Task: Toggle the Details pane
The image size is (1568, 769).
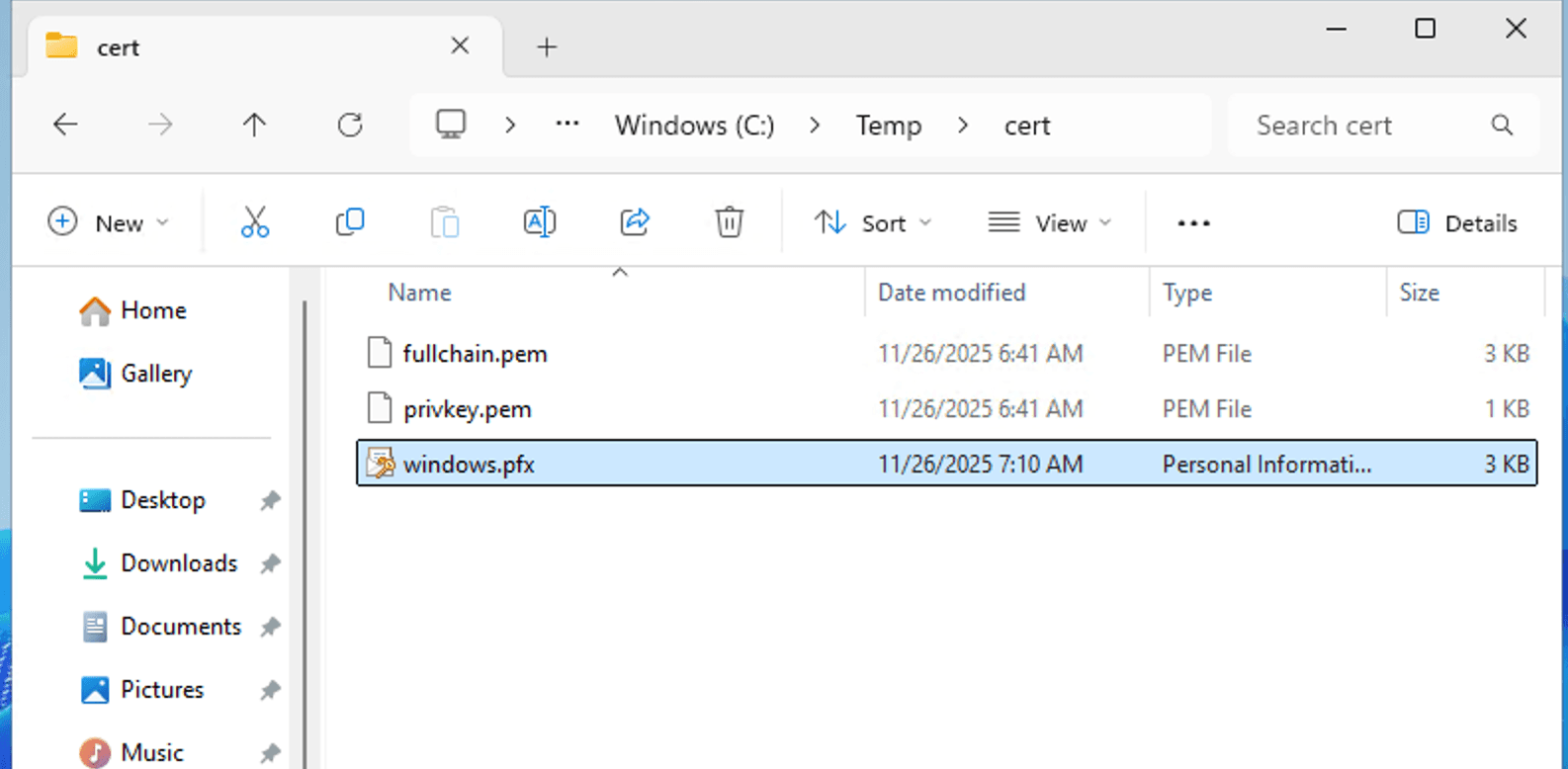Action: (x=1457, y=223)
